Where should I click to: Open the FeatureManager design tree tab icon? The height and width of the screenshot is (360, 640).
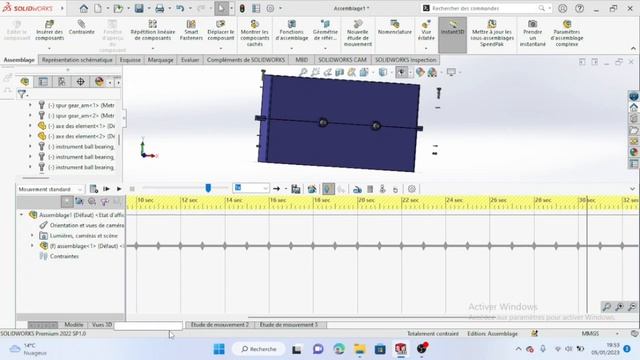[x=24, y=82]
